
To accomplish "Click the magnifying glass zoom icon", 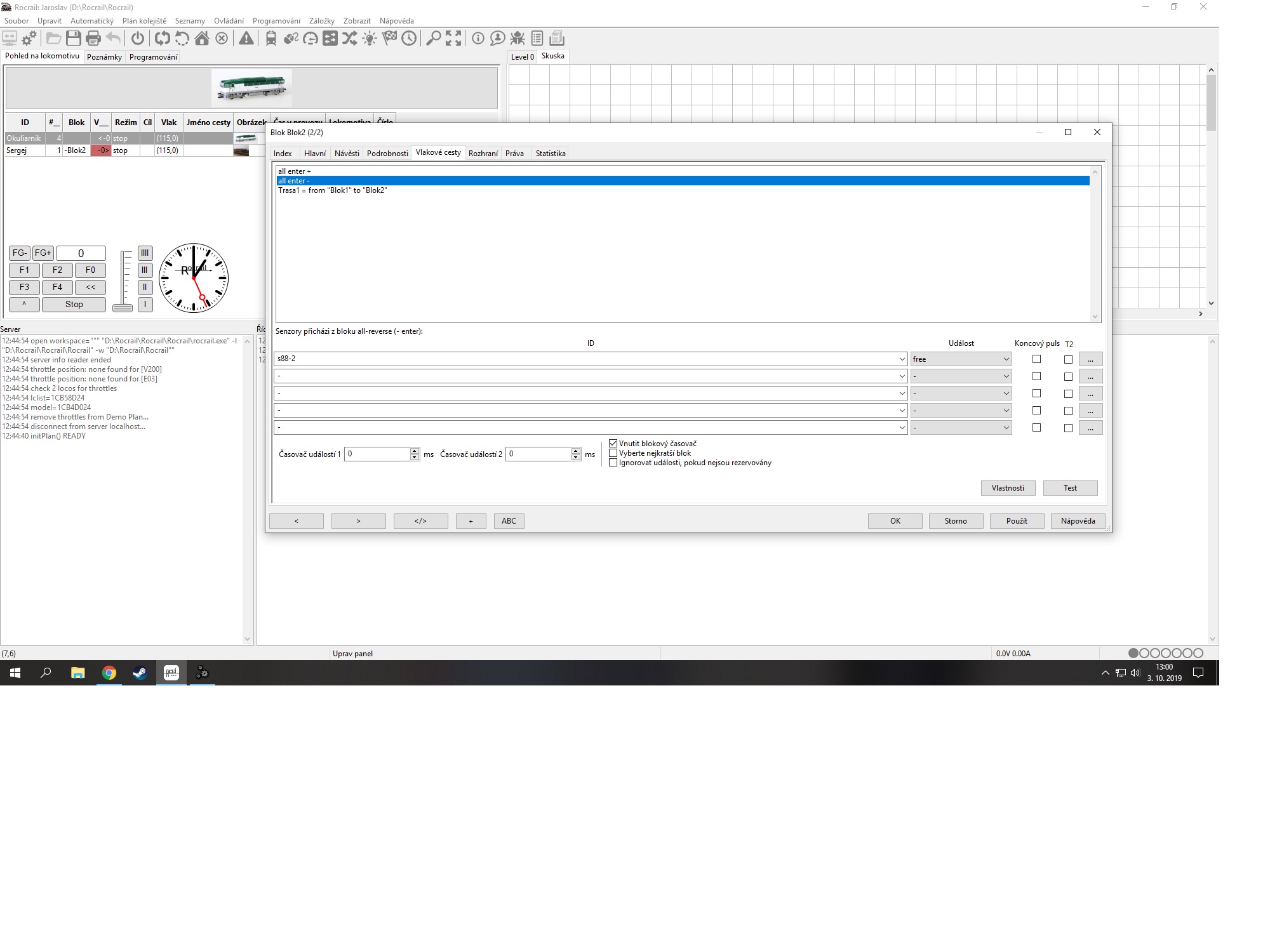I will (x=433, y=38).
